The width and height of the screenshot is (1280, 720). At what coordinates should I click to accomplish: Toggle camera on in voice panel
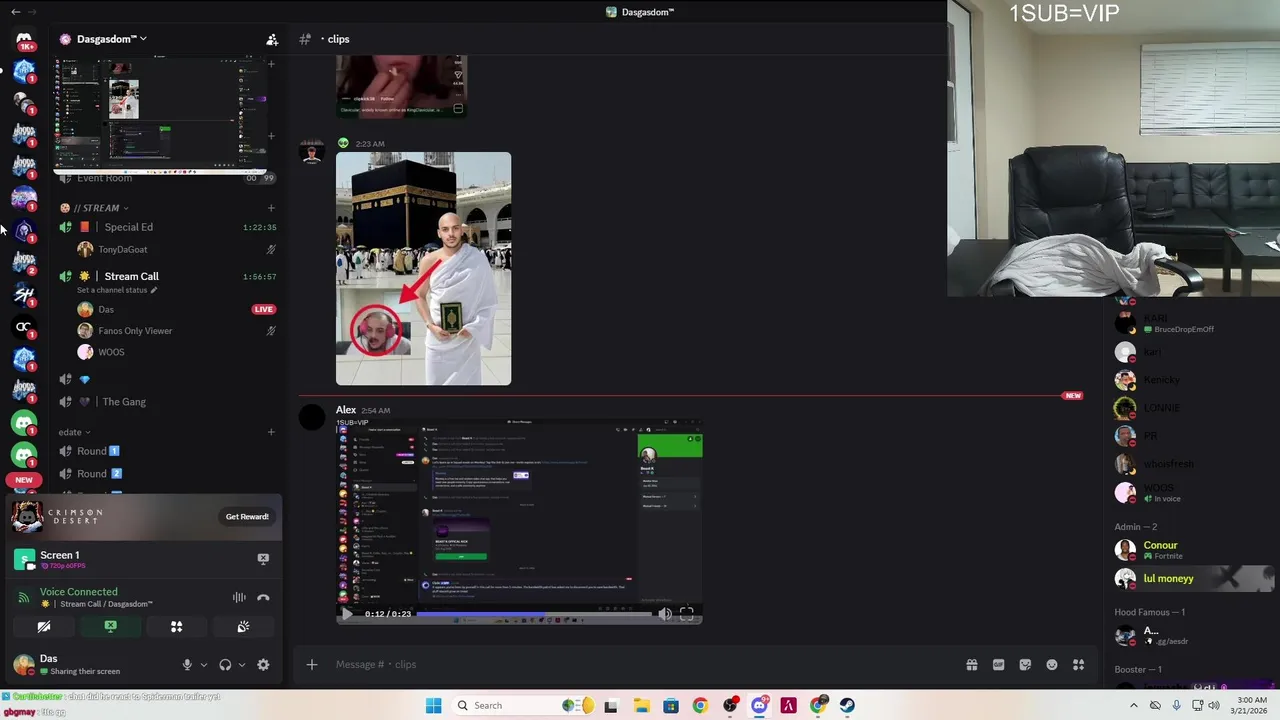44,627
